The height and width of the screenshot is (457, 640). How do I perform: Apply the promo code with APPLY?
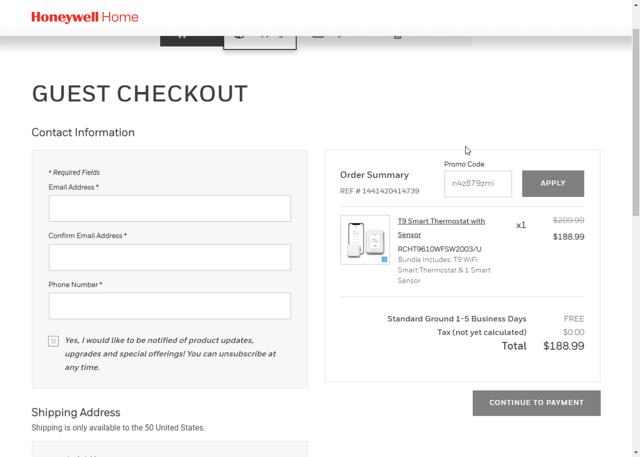tap(553, 184)
